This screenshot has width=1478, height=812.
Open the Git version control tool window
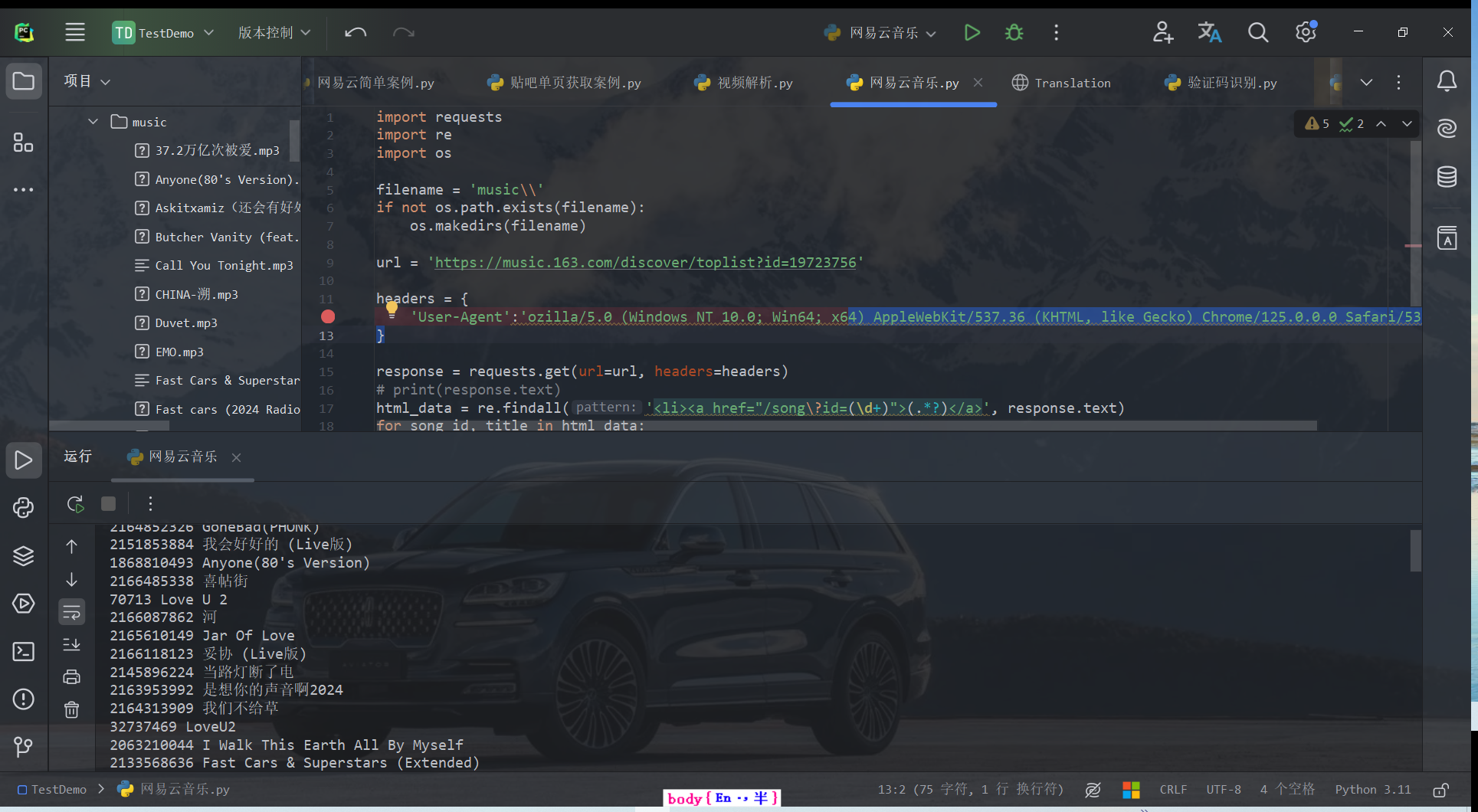click(24, 746)
